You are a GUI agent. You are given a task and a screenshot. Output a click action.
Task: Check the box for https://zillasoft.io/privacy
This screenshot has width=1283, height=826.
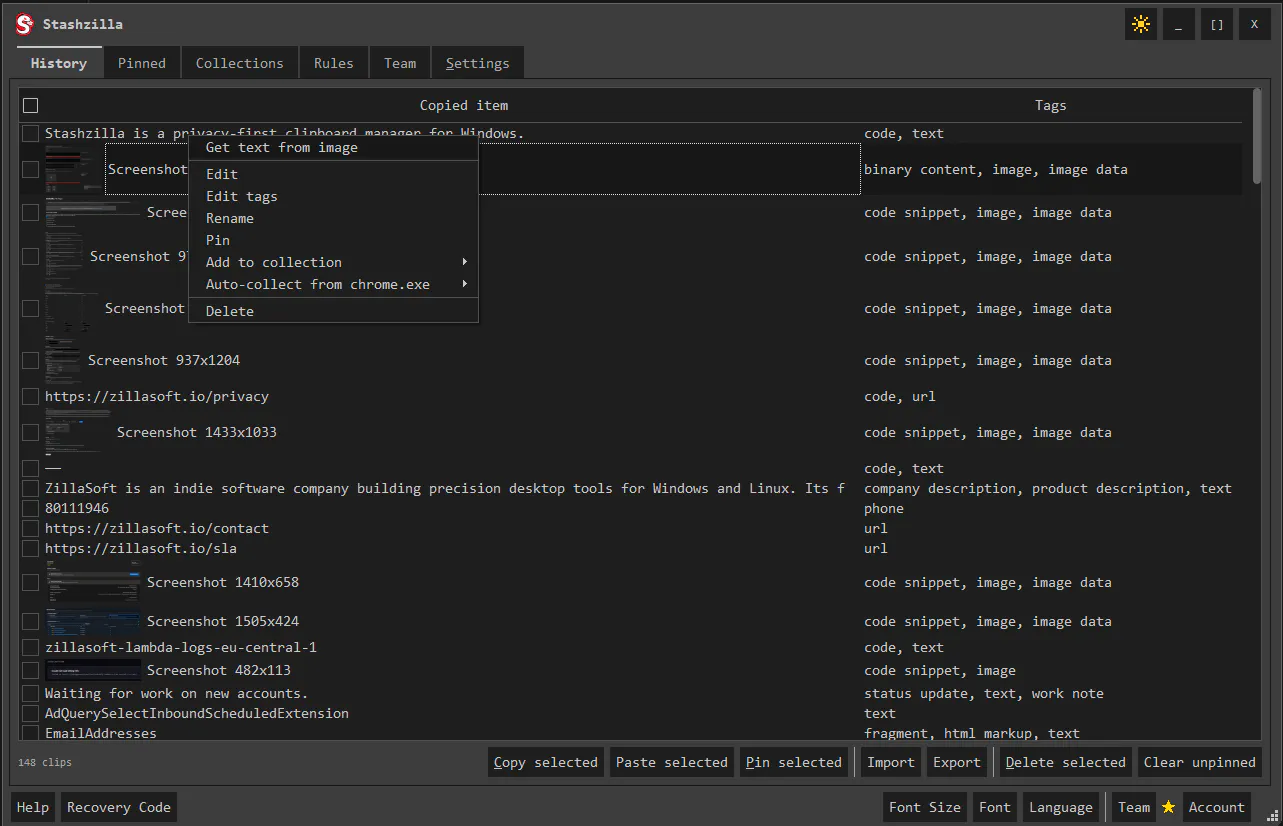tap(31, 396)
